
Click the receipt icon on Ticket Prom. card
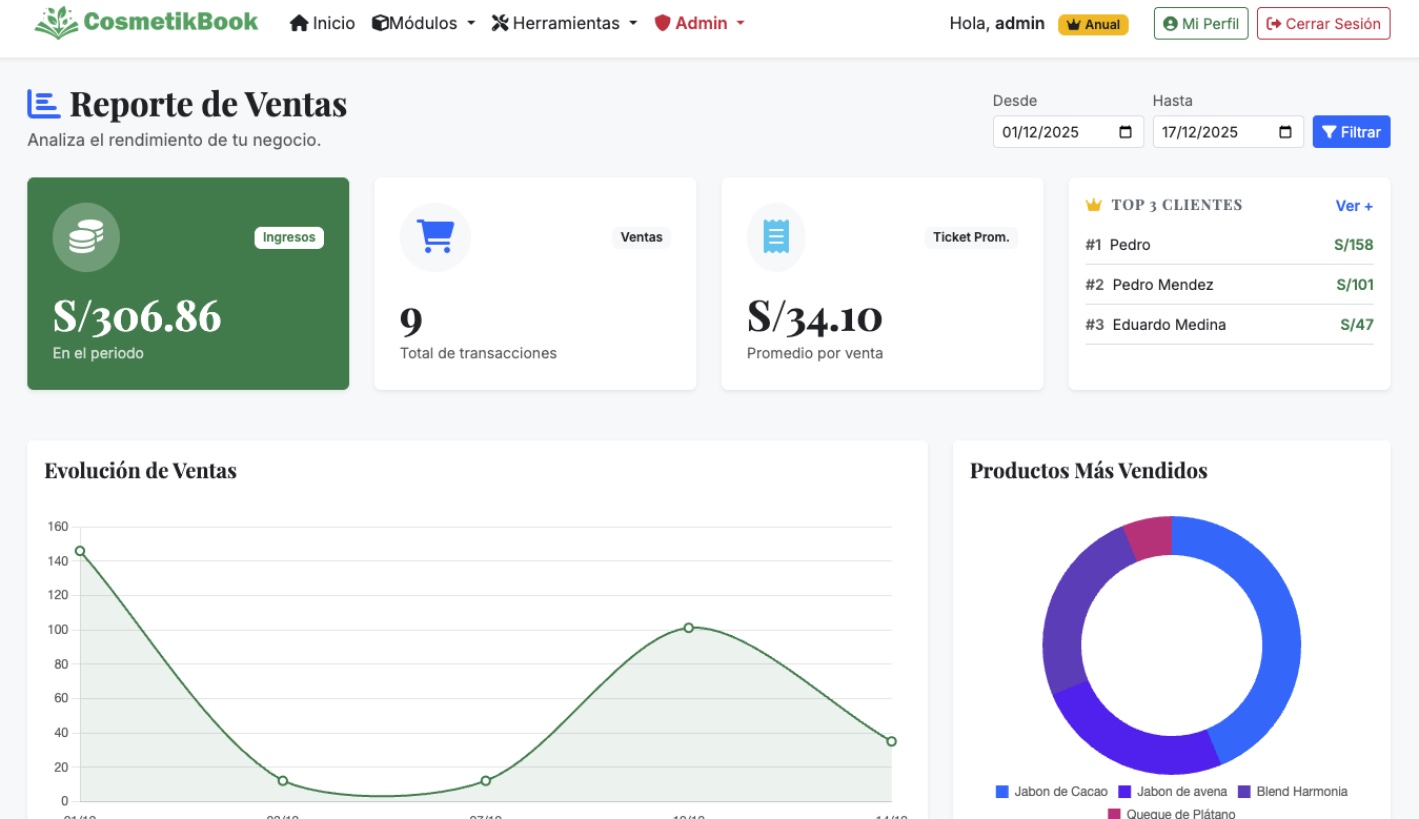776,237
